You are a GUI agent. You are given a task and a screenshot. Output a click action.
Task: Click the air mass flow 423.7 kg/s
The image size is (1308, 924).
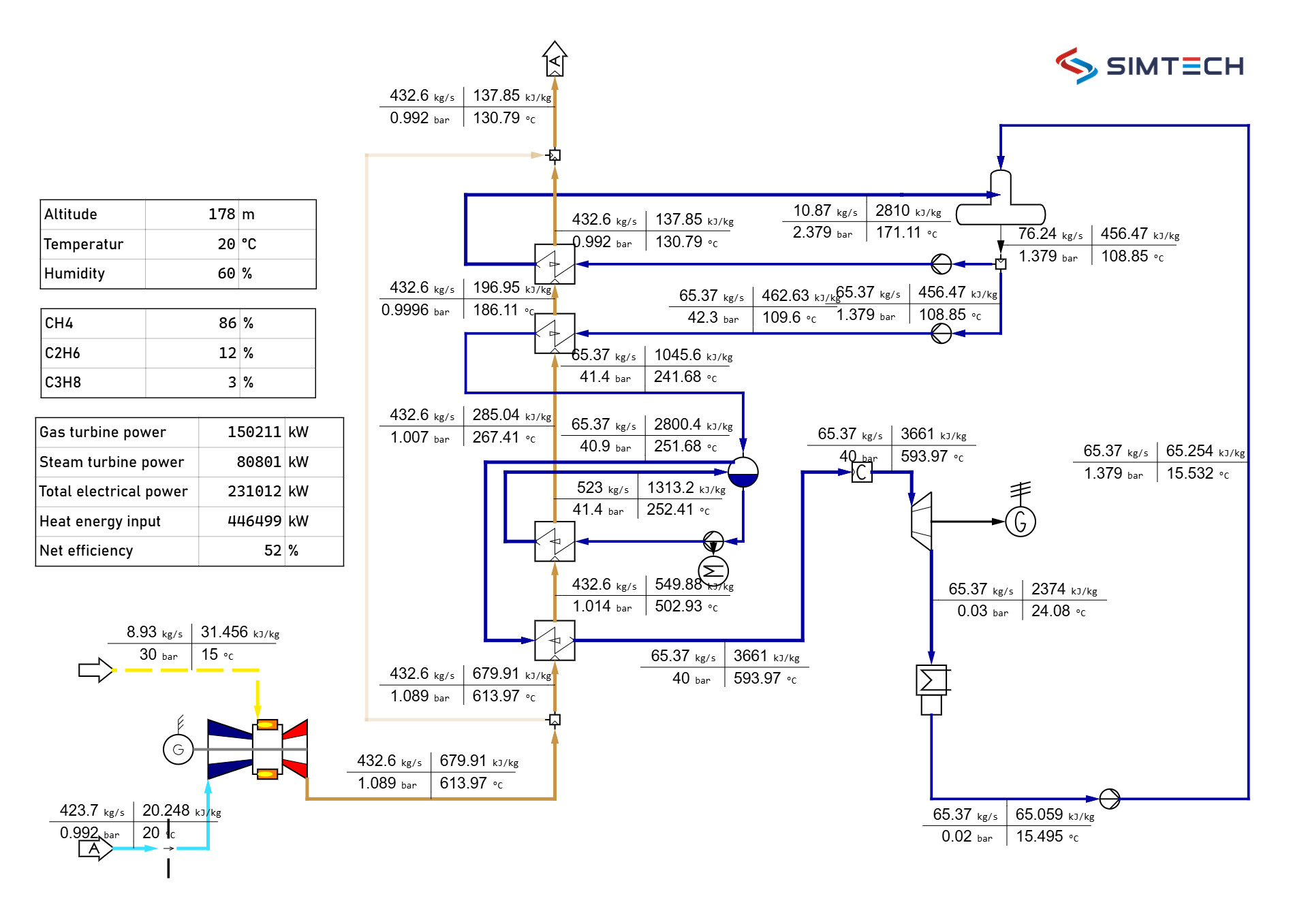tap(92, 811)
